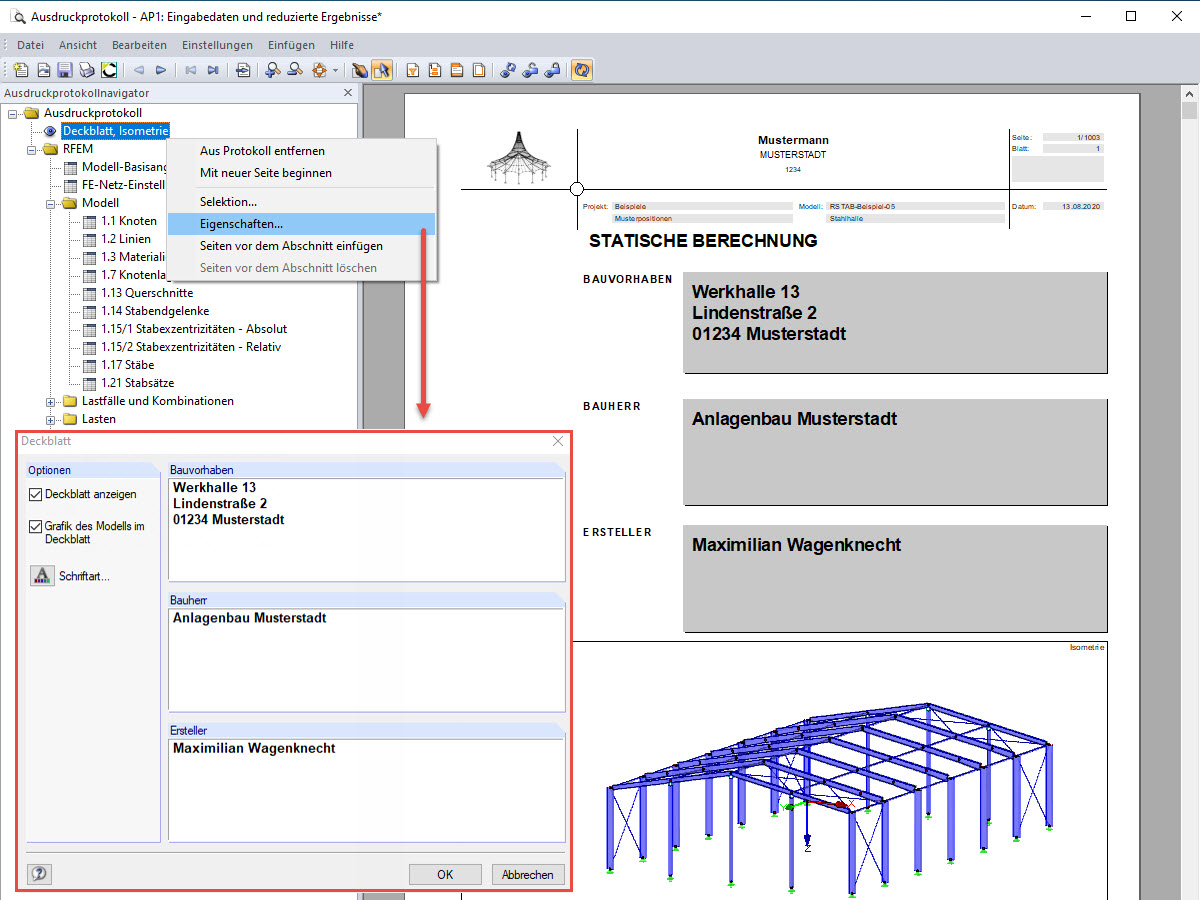The image size is (1200, 900).
Task: Open the Einfügen menu
Action: tap(291, 45)
